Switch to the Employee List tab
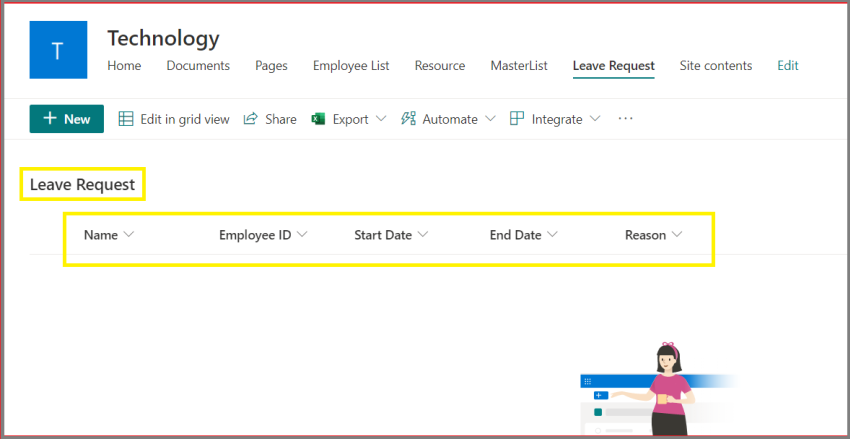Screen dimensions: 850x439 pos(351,66)
